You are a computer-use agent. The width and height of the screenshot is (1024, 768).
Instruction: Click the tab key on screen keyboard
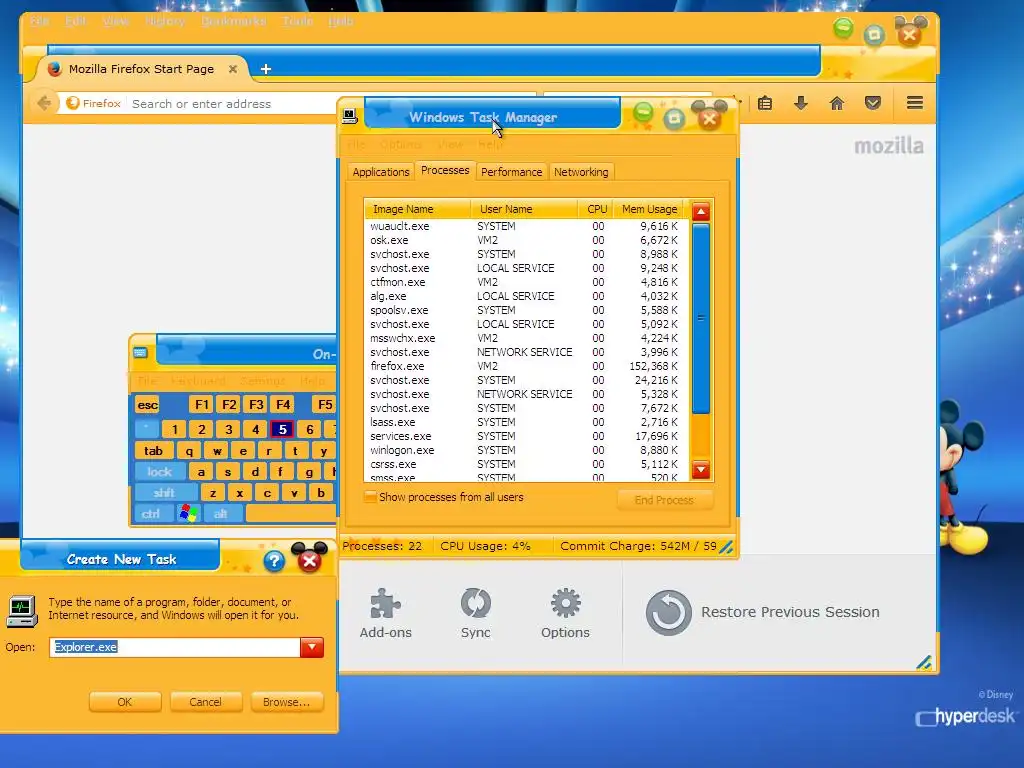click(153, 451)
